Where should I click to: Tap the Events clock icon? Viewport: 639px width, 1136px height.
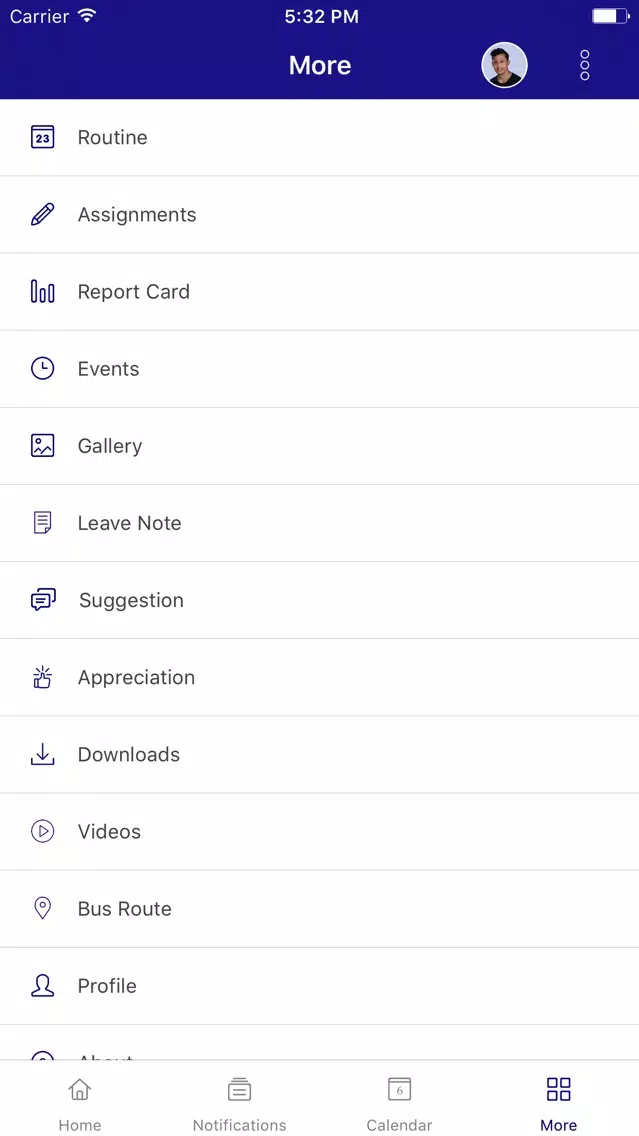tap(42, 368)
